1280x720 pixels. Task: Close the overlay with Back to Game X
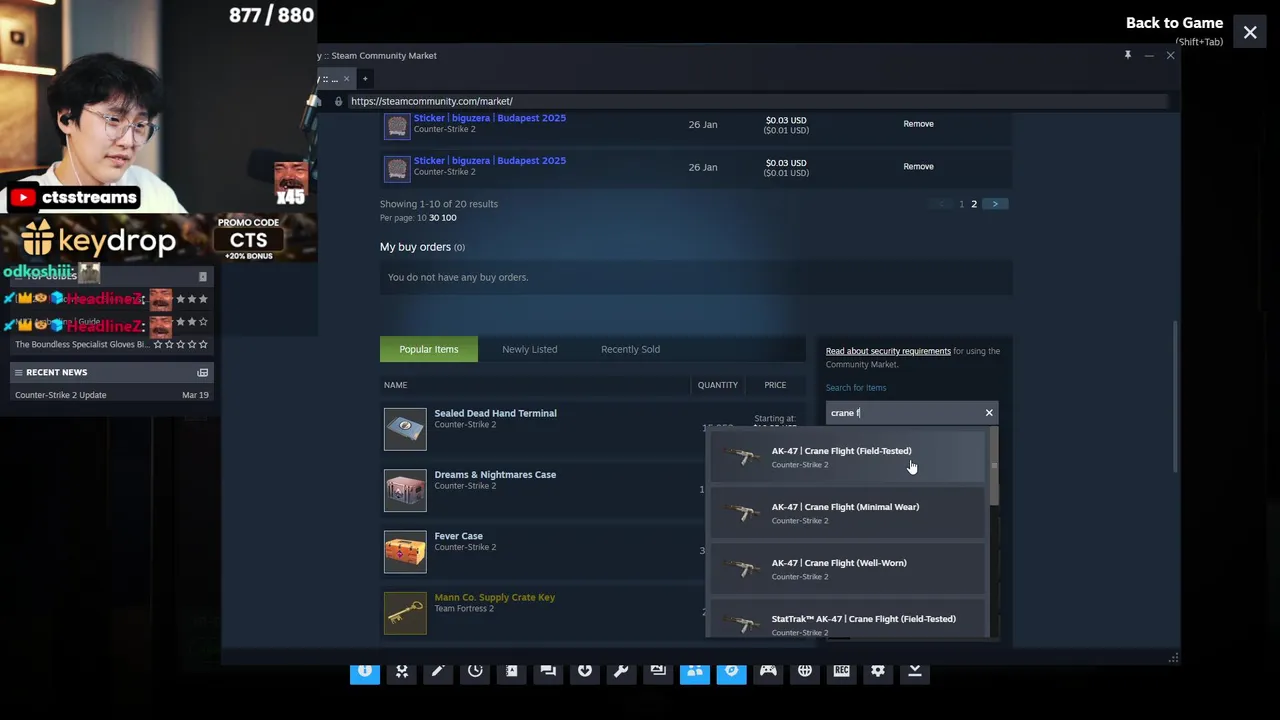click(x=1250, y=32)
